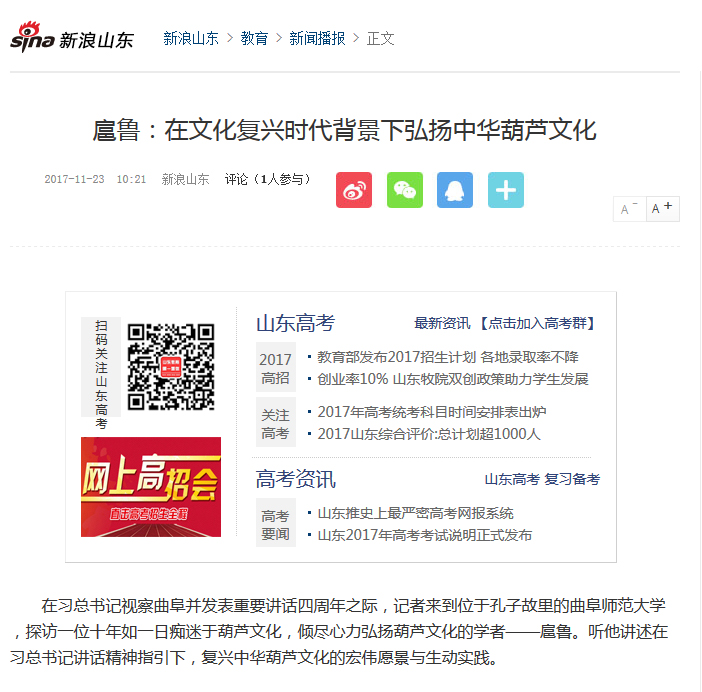Open 教育部发布2017招生计划 news item
Viewport: 702px width, 692px height.
click(x=448, y=357)
